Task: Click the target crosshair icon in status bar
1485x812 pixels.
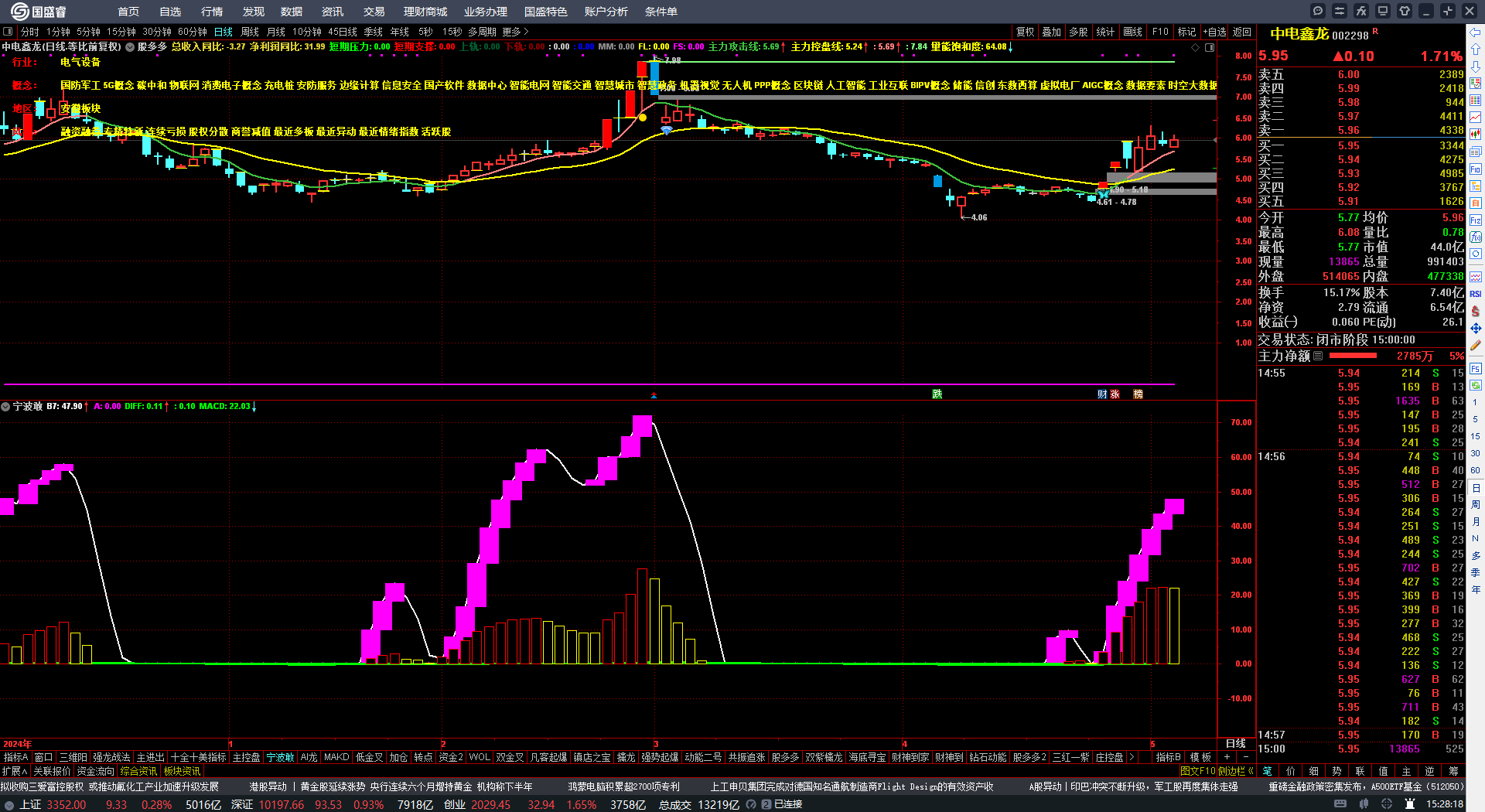Action: (1388, 804)
